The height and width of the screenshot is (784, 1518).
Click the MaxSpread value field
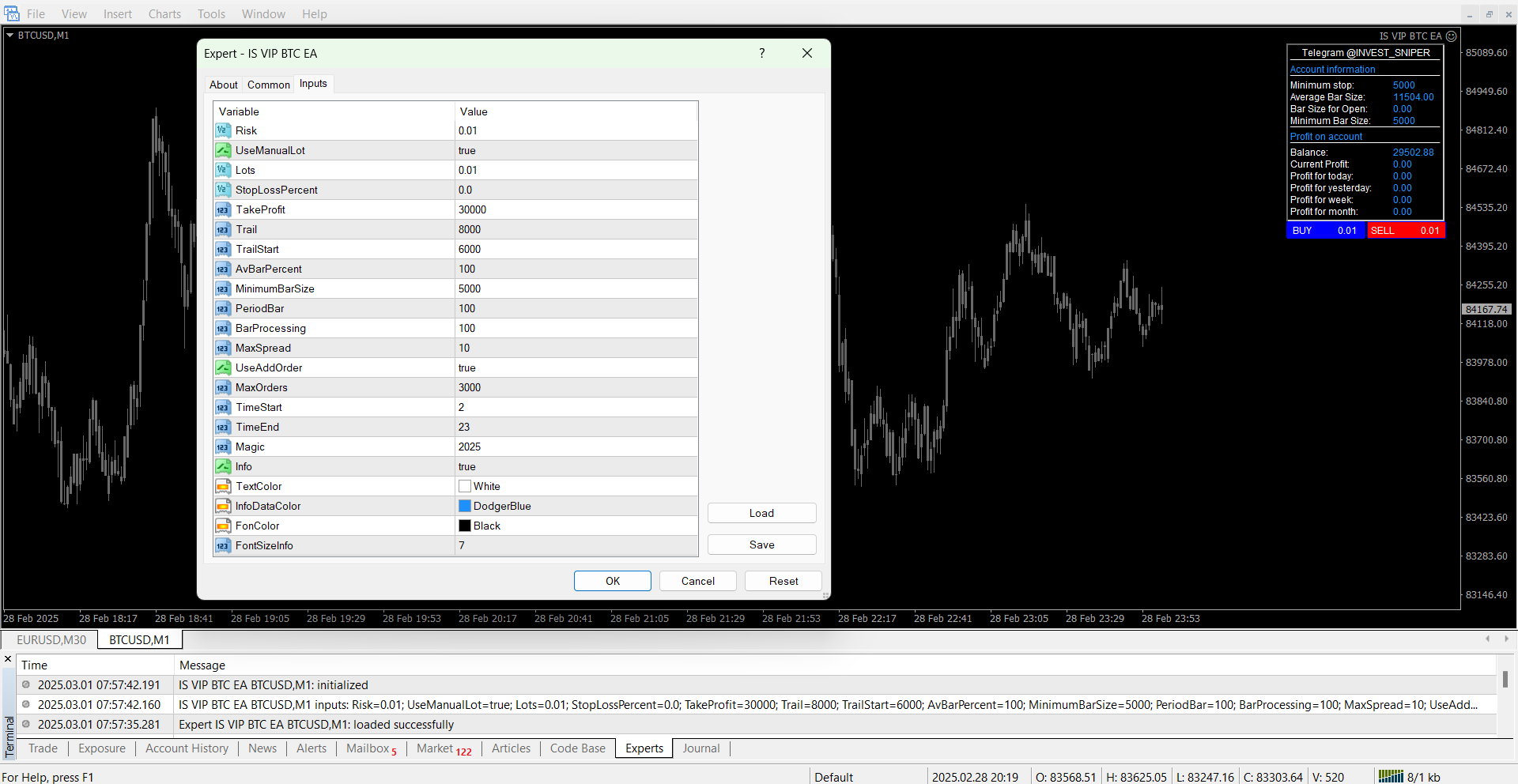pyautogui.click(x=576, y=348)
